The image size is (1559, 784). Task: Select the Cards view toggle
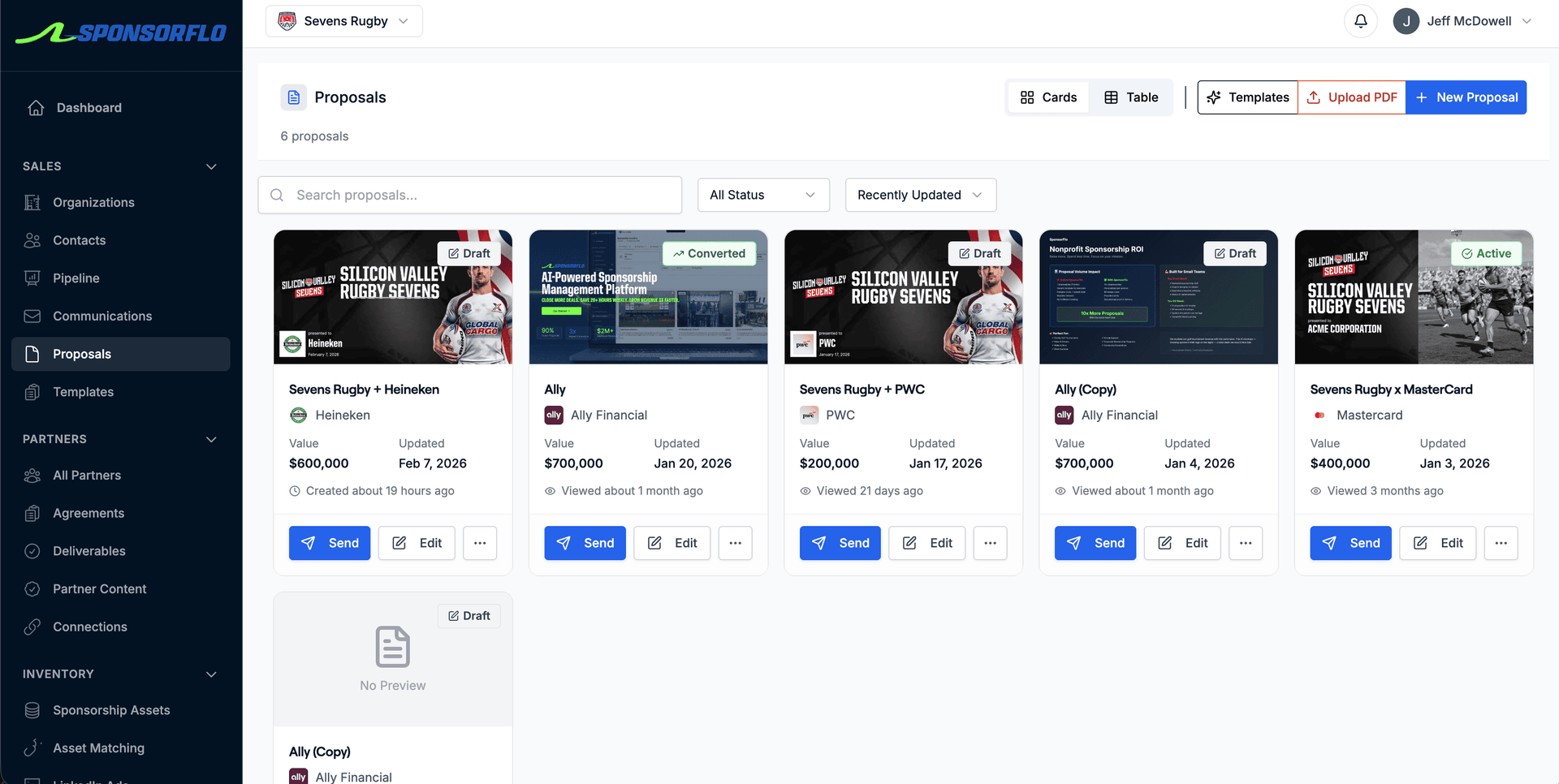click(x=1047, y=97)
